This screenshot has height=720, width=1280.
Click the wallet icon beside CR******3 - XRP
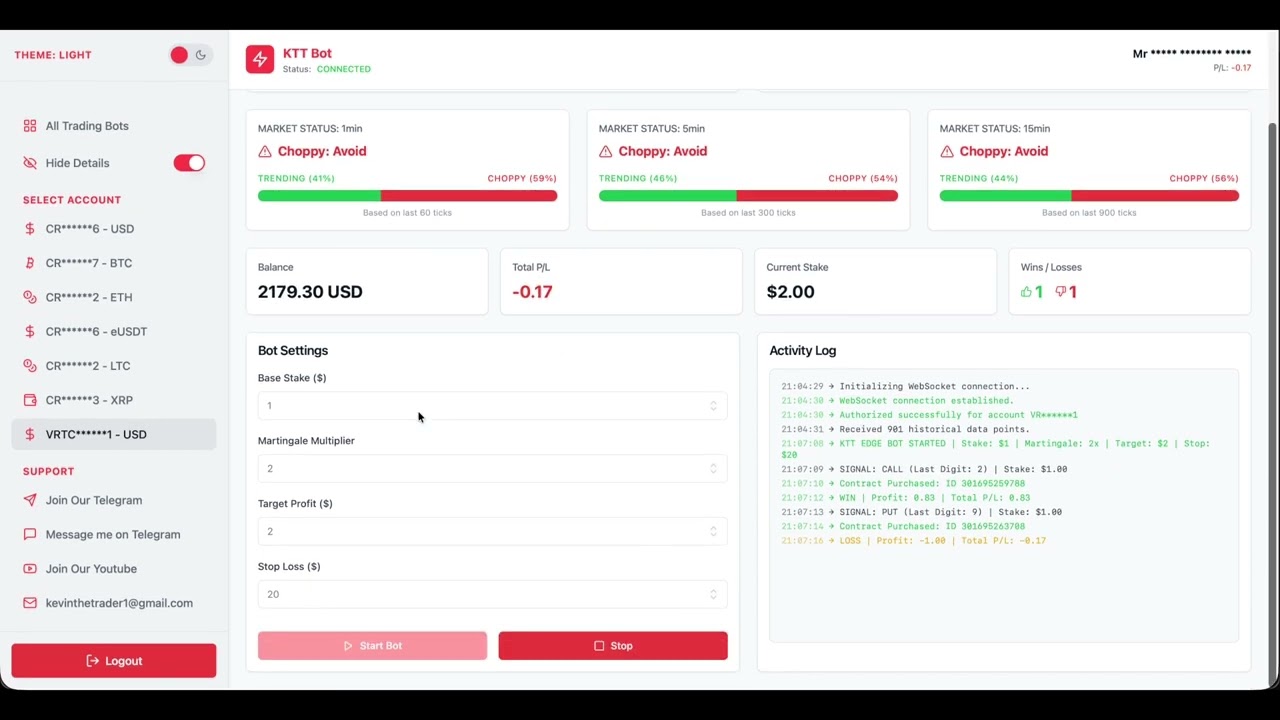coord(30,400)
